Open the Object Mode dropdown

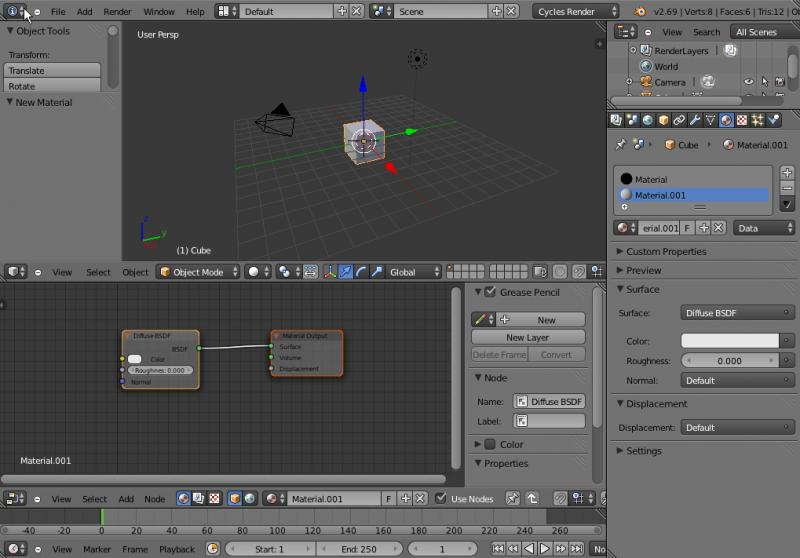(x=198, y=272)
